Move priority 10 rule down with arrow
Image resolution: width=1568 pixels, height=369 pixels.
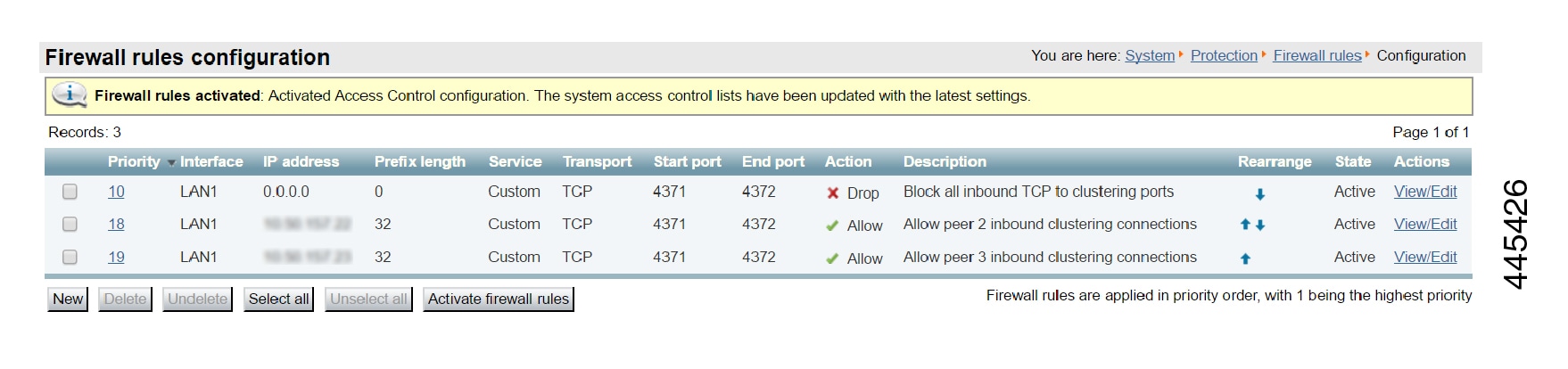1259,194
